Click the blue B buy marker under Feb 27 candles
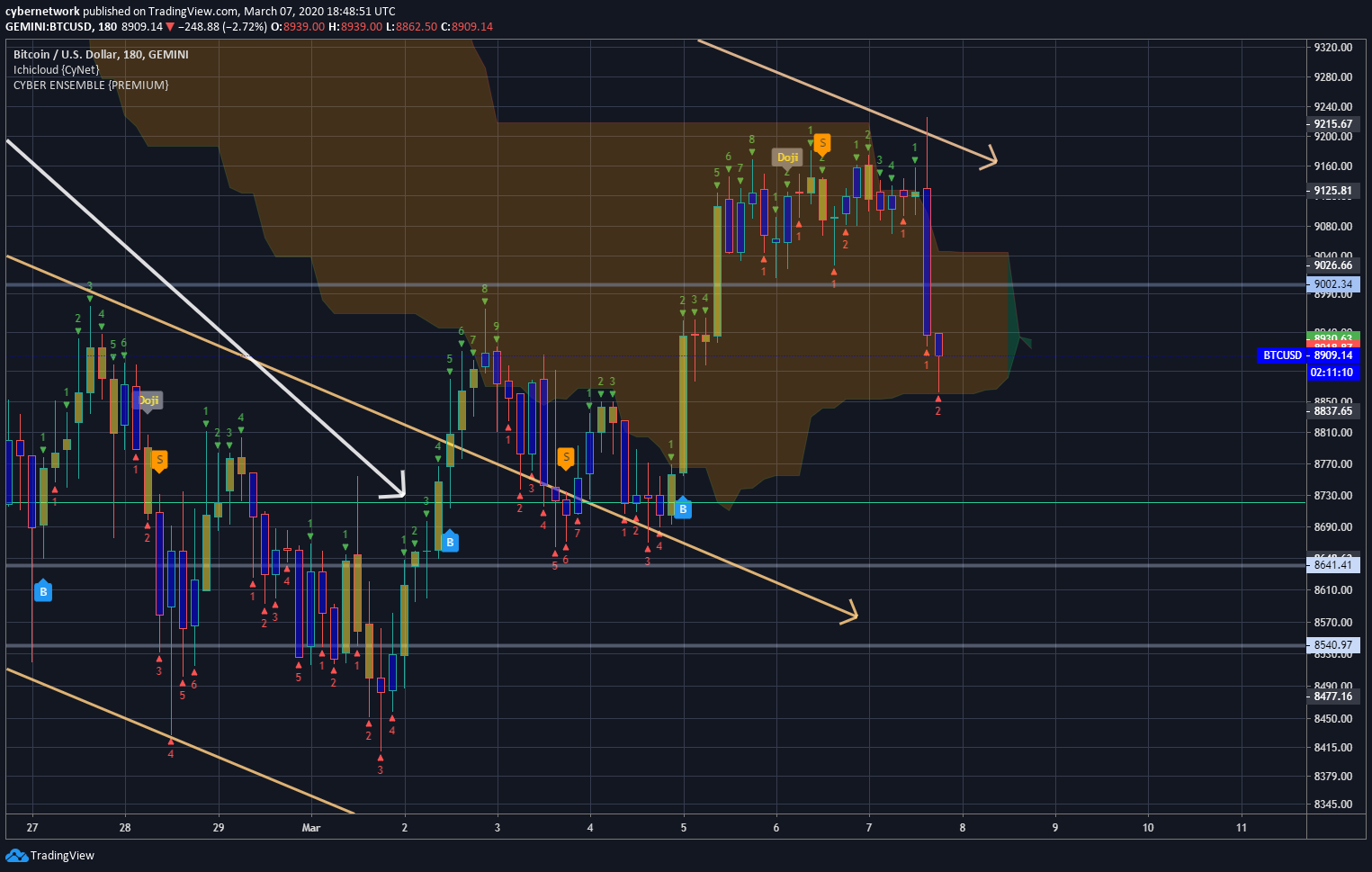 [43, 591]
